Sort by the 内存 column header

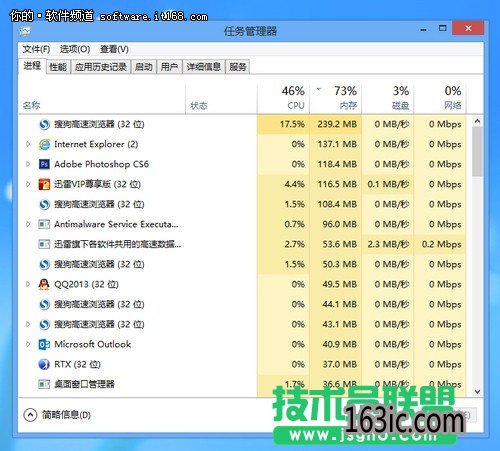(x=336, y=98)
